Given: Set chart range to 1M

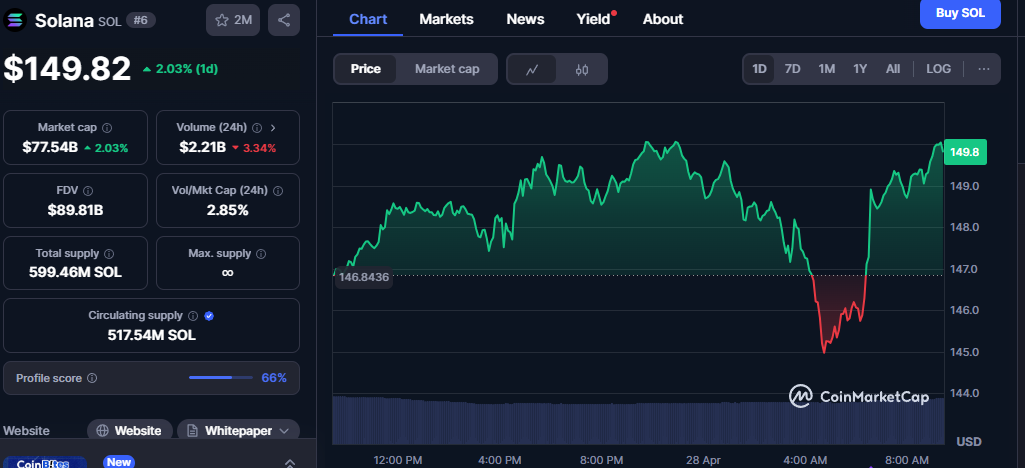Looking at the screenshot, I should point(827,69).
